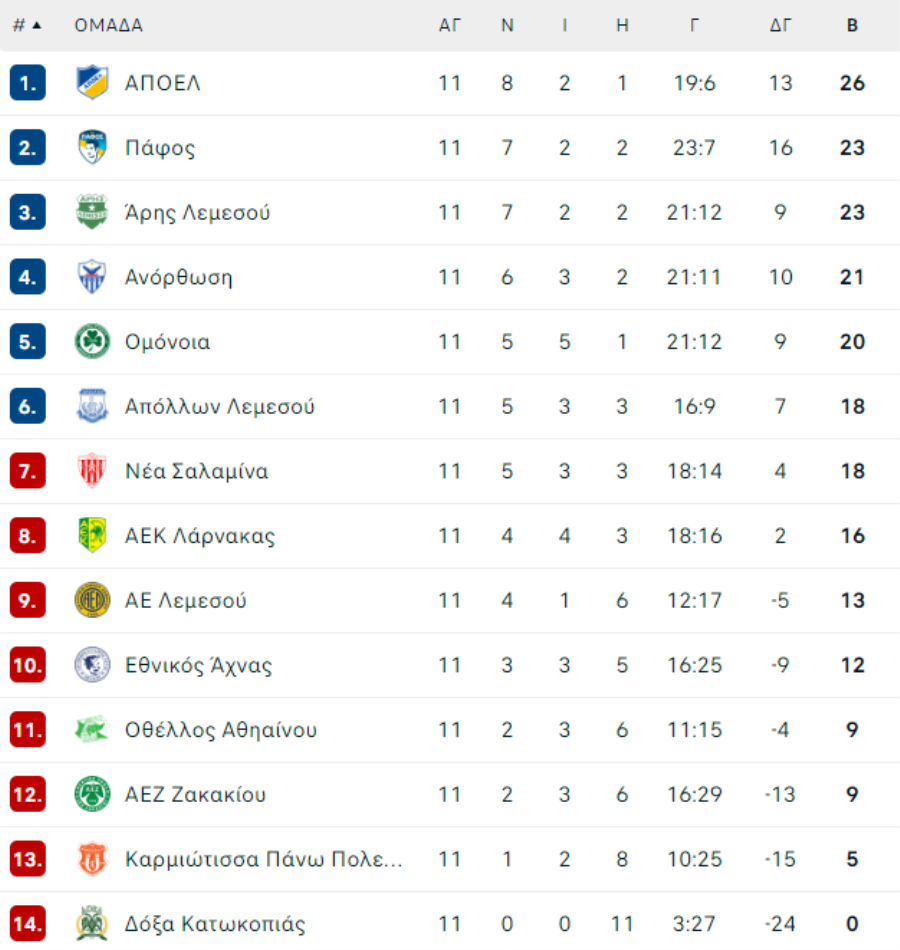Sort standings by Β points column
Viewport: 900px width, 950px height.
tap(852, 25)
